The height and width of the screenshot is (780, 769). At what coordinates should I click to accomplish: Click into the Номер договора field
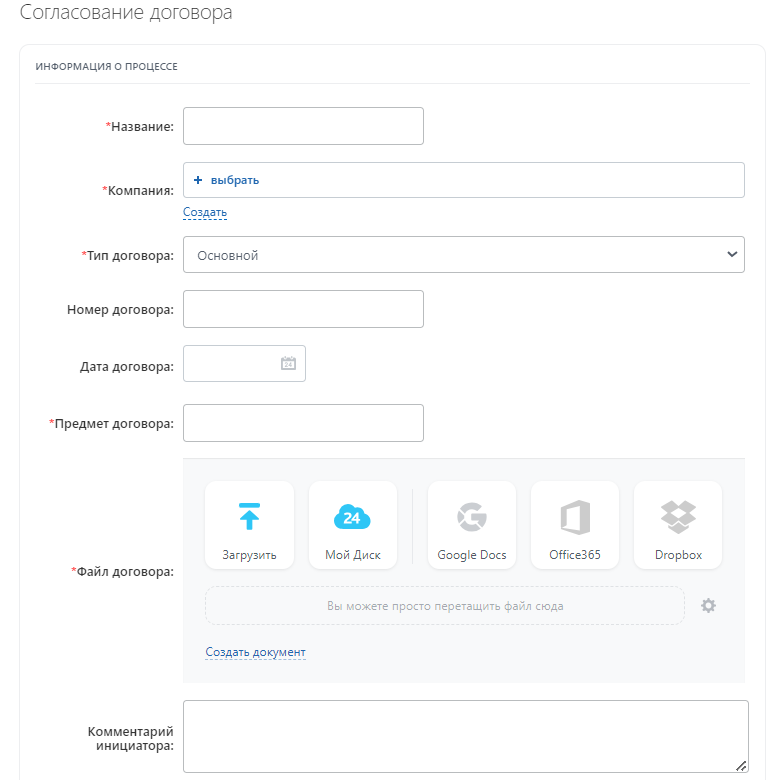tap(303, 309)
